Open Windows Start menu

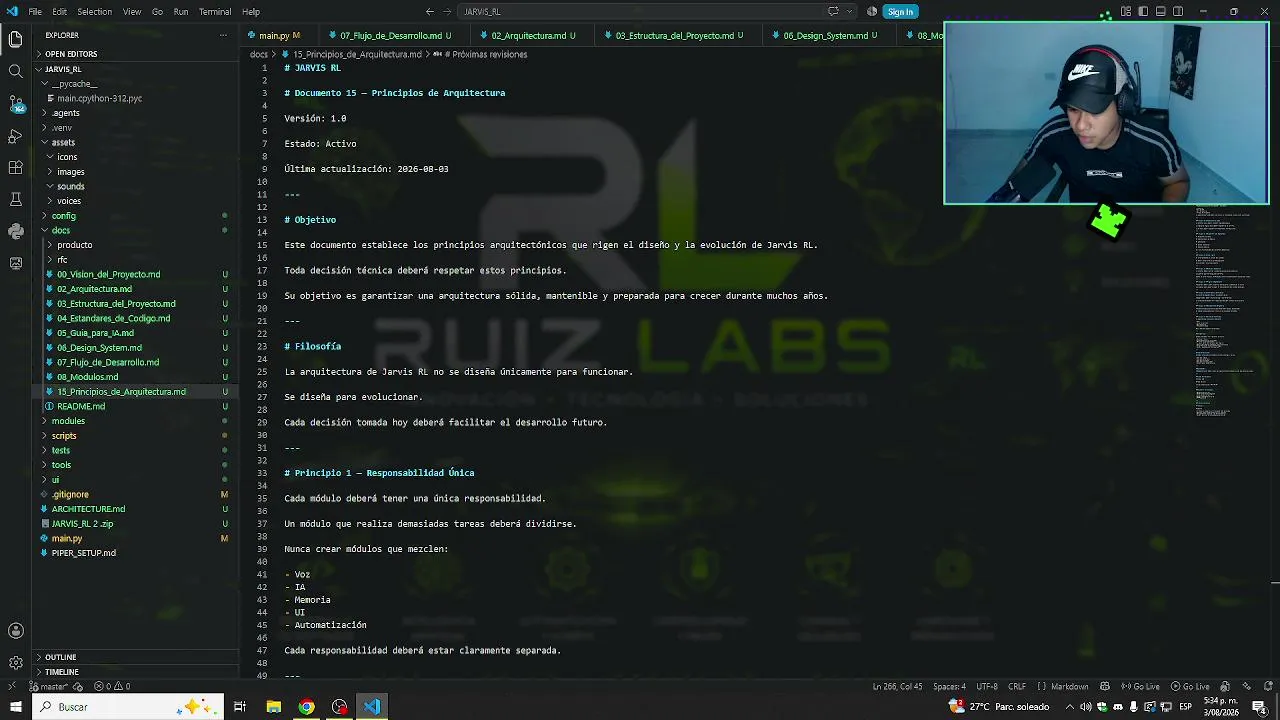coord(14,707)
